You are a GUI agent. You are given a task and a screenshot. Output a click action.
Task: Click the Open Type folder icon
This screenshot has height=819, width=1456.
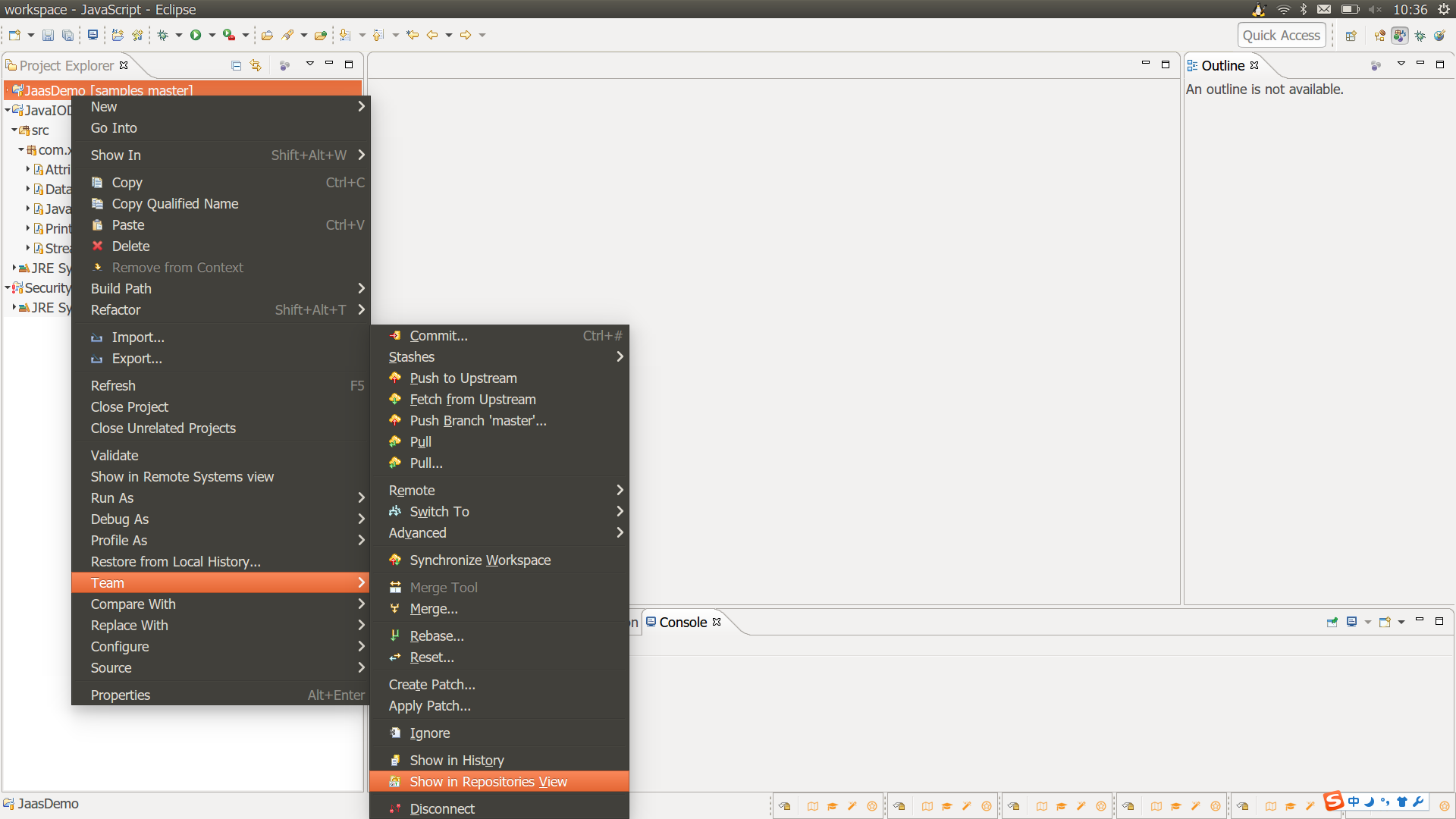coord(267,35)
